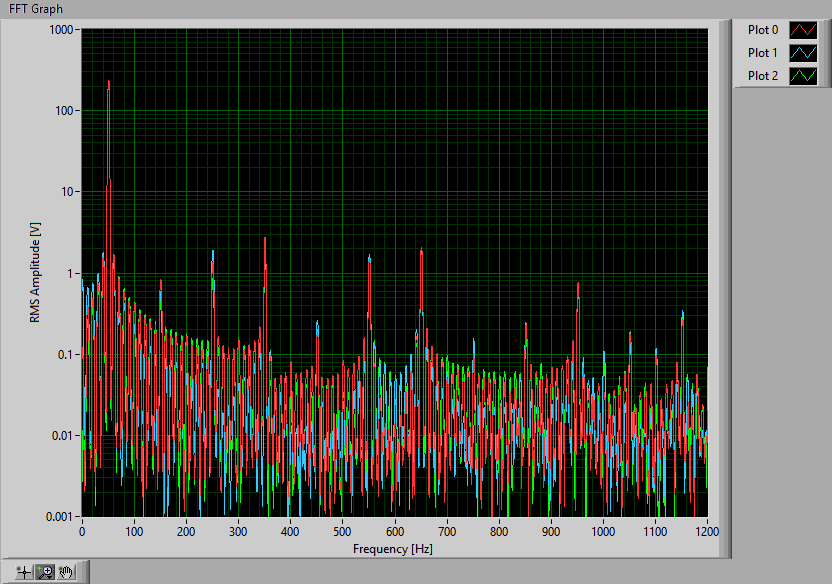Select the hand panning tool
The image size is (832, 584).
(x=66, y=572)
